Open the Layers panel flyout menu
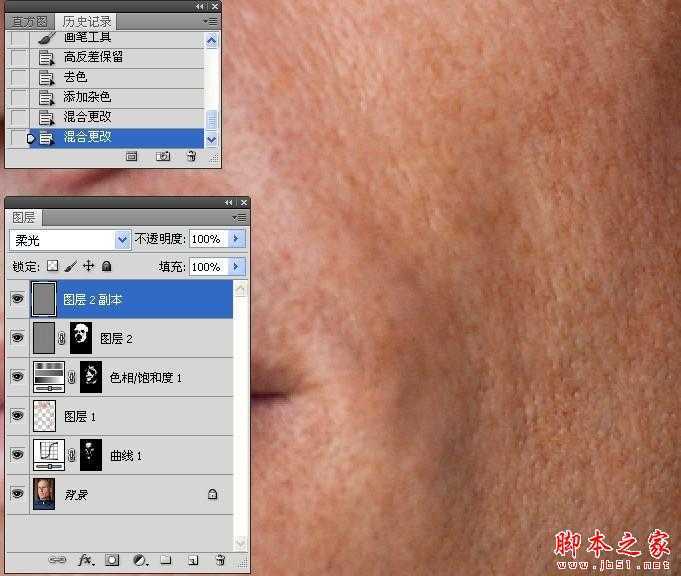Screen dimensions: 681x576 (x=239, y=217)
